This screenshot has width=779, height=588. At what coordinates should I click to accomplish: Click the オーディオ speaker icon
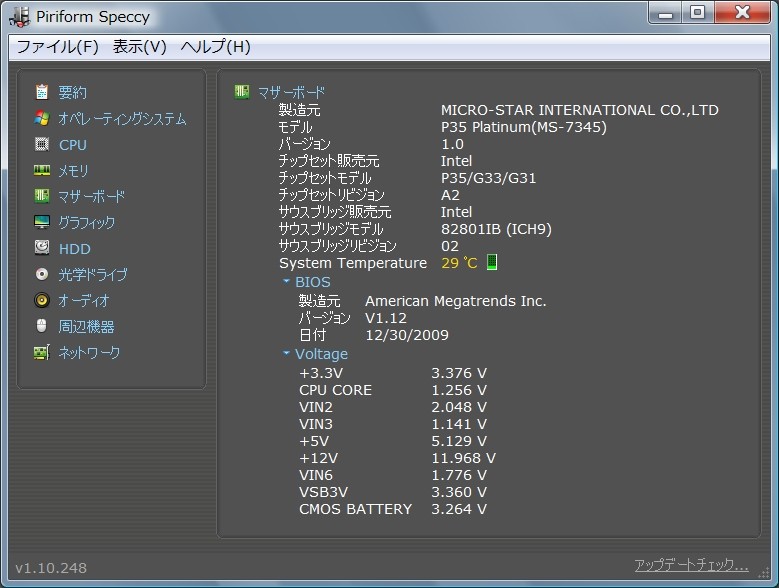[x=42, y=300]
